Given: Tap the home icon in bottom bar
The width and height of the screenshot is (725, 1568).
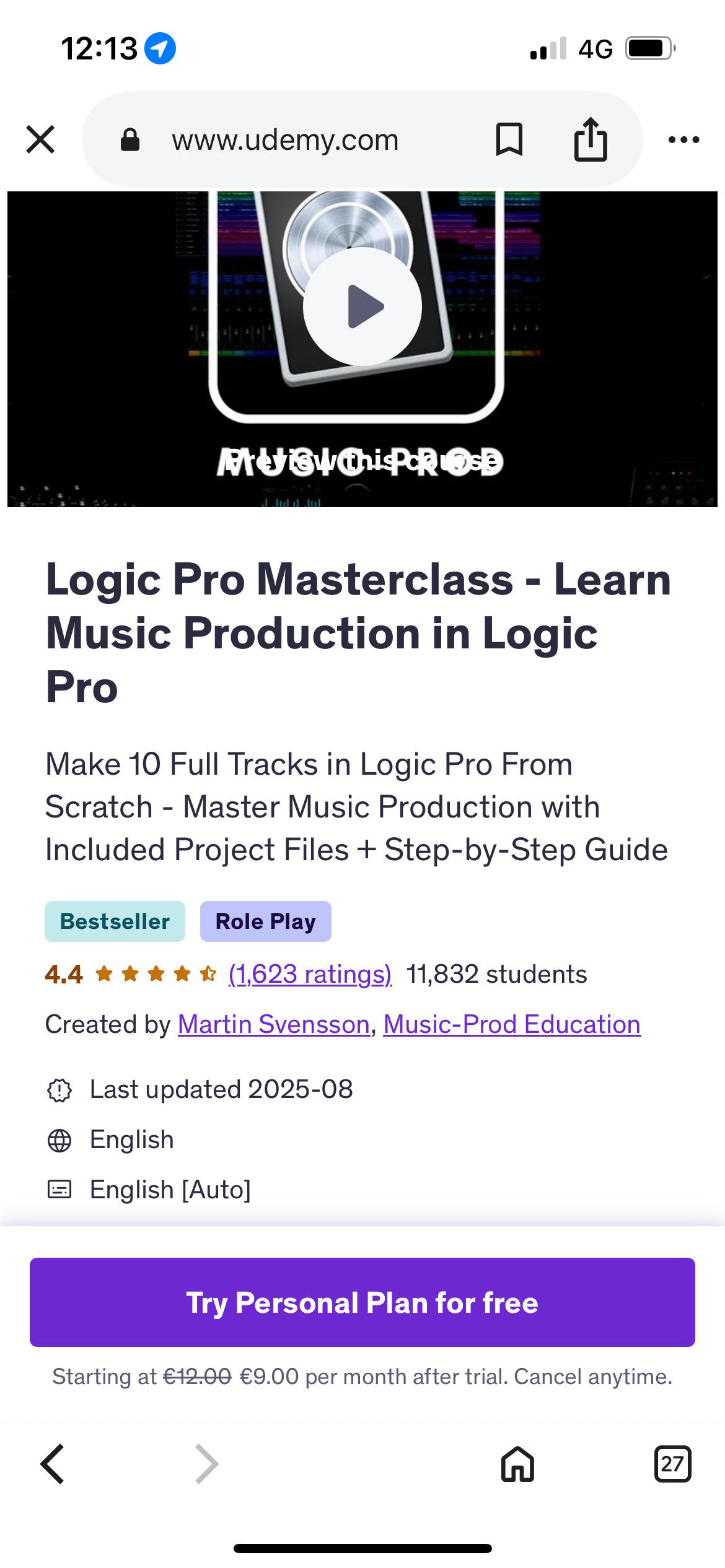Looking at the screenshot, I should [517, 1464].
